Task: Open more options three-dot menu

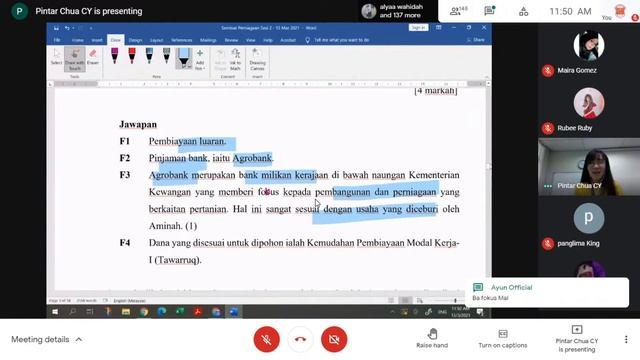Action: 626,339
